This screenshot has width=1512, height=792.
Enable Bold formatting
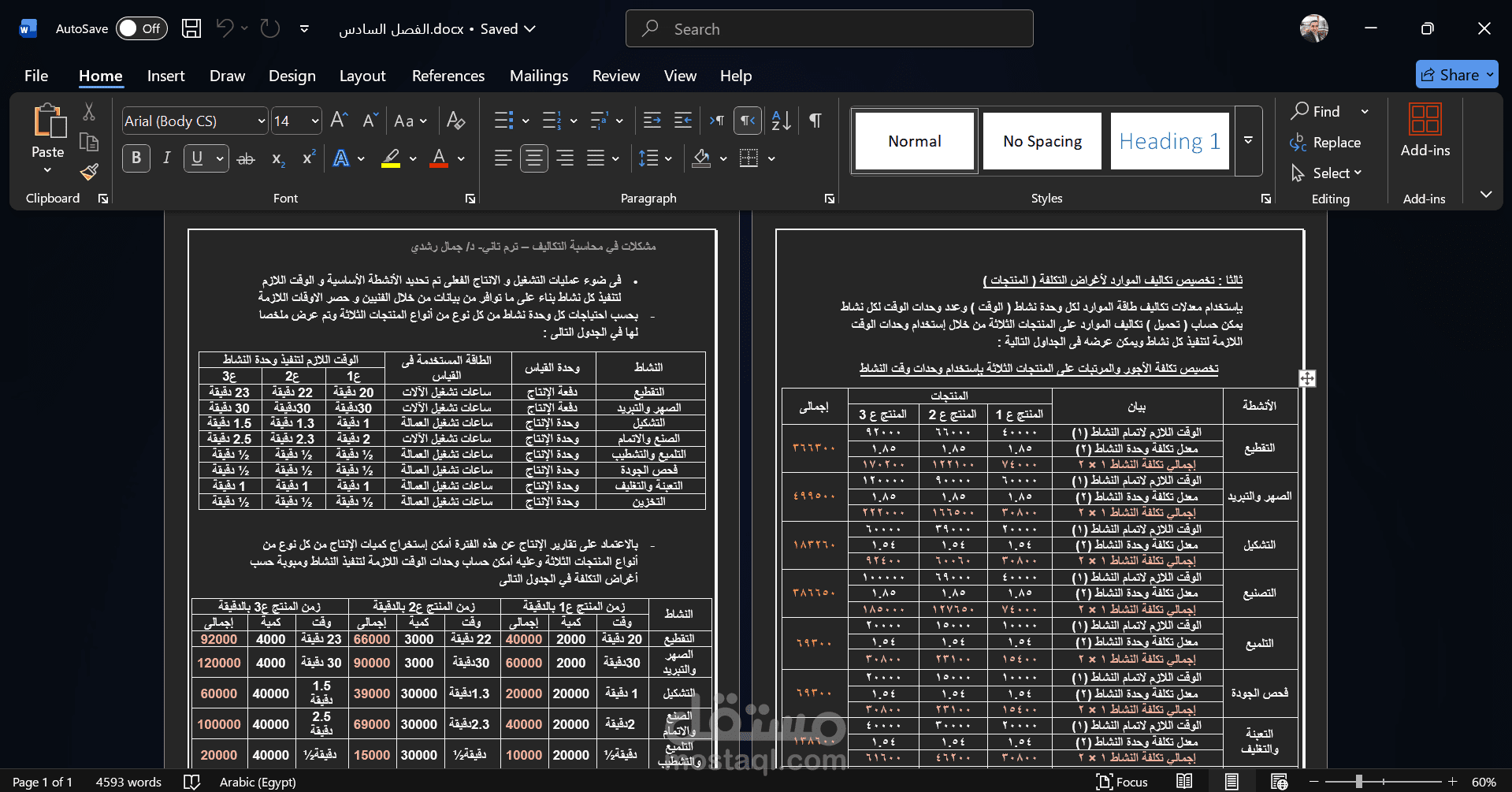[136, 158]
